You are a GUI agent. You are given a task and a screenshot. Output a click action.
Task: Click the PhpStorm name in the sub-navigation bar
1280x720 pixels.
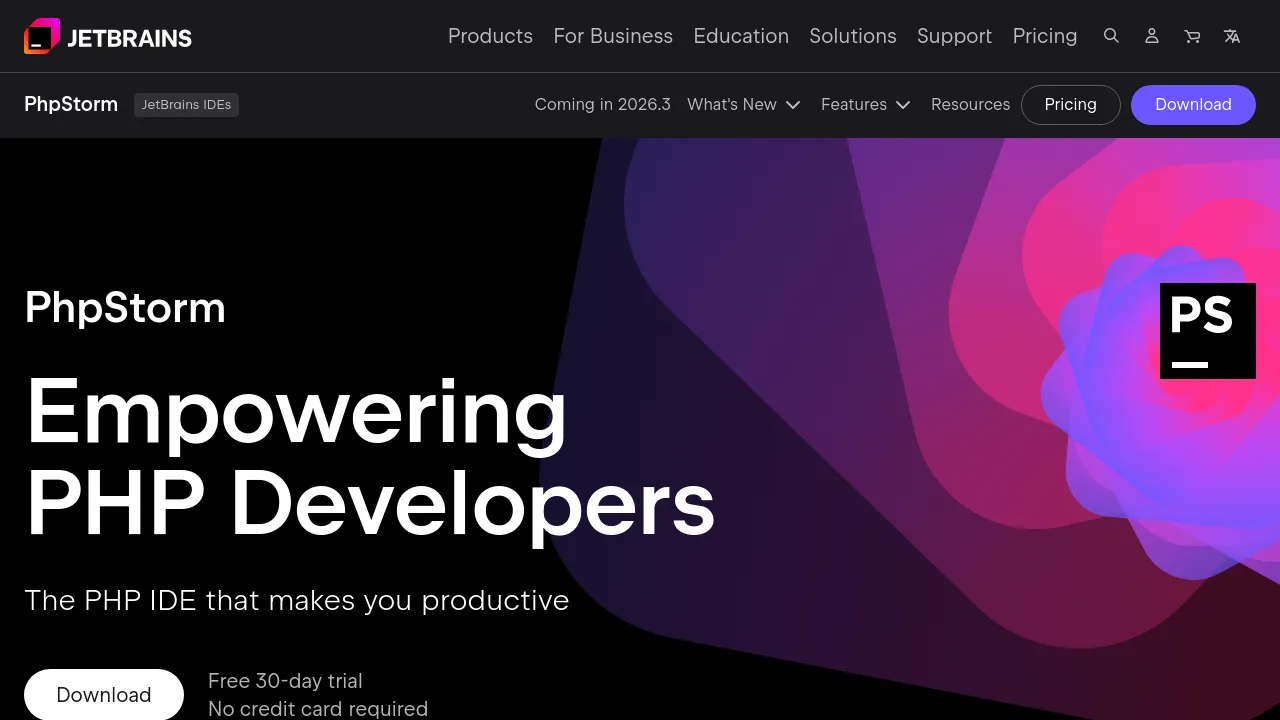click(71, 104)
